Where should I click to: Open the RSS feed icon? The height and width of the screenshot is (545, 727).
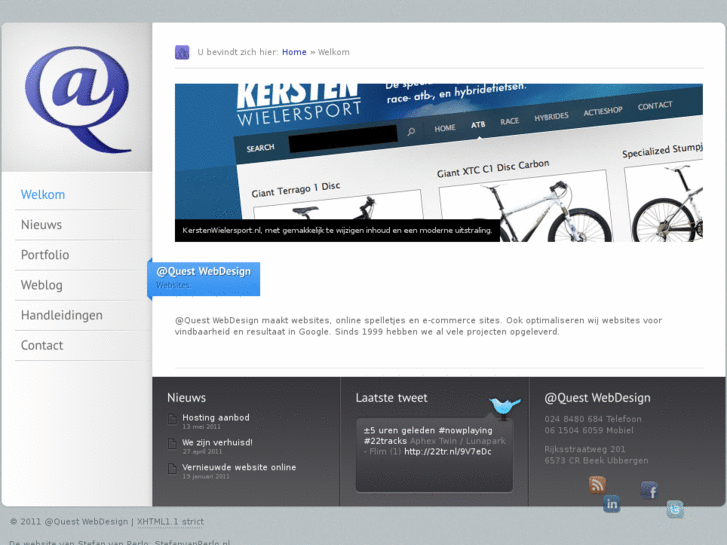tap(597, 485)
